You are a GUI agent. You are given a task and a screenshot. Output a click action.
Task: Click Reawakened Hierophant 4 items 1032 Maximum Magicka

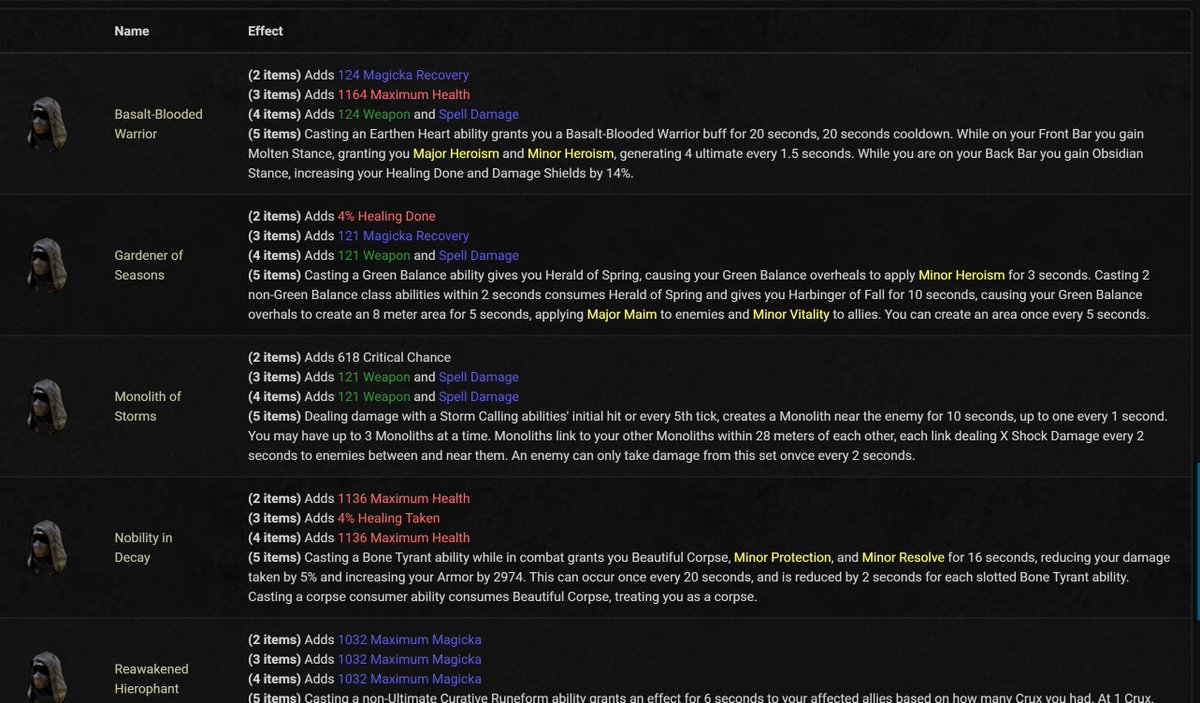click(410, 679)
